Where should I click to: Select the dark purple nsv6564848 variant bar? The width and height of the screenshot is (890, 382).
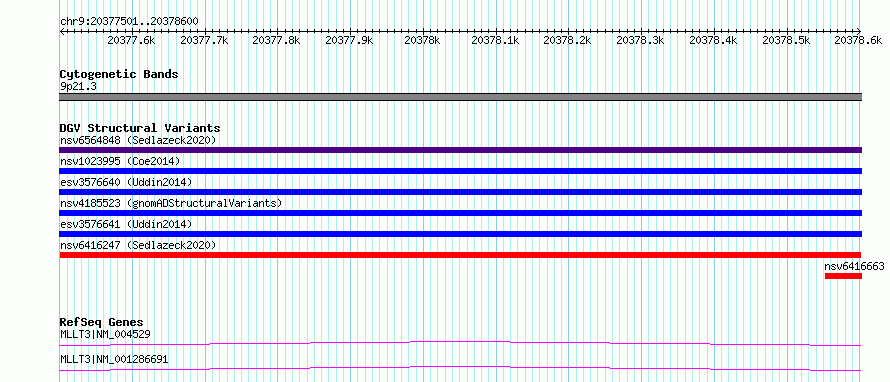coord(461,150)
